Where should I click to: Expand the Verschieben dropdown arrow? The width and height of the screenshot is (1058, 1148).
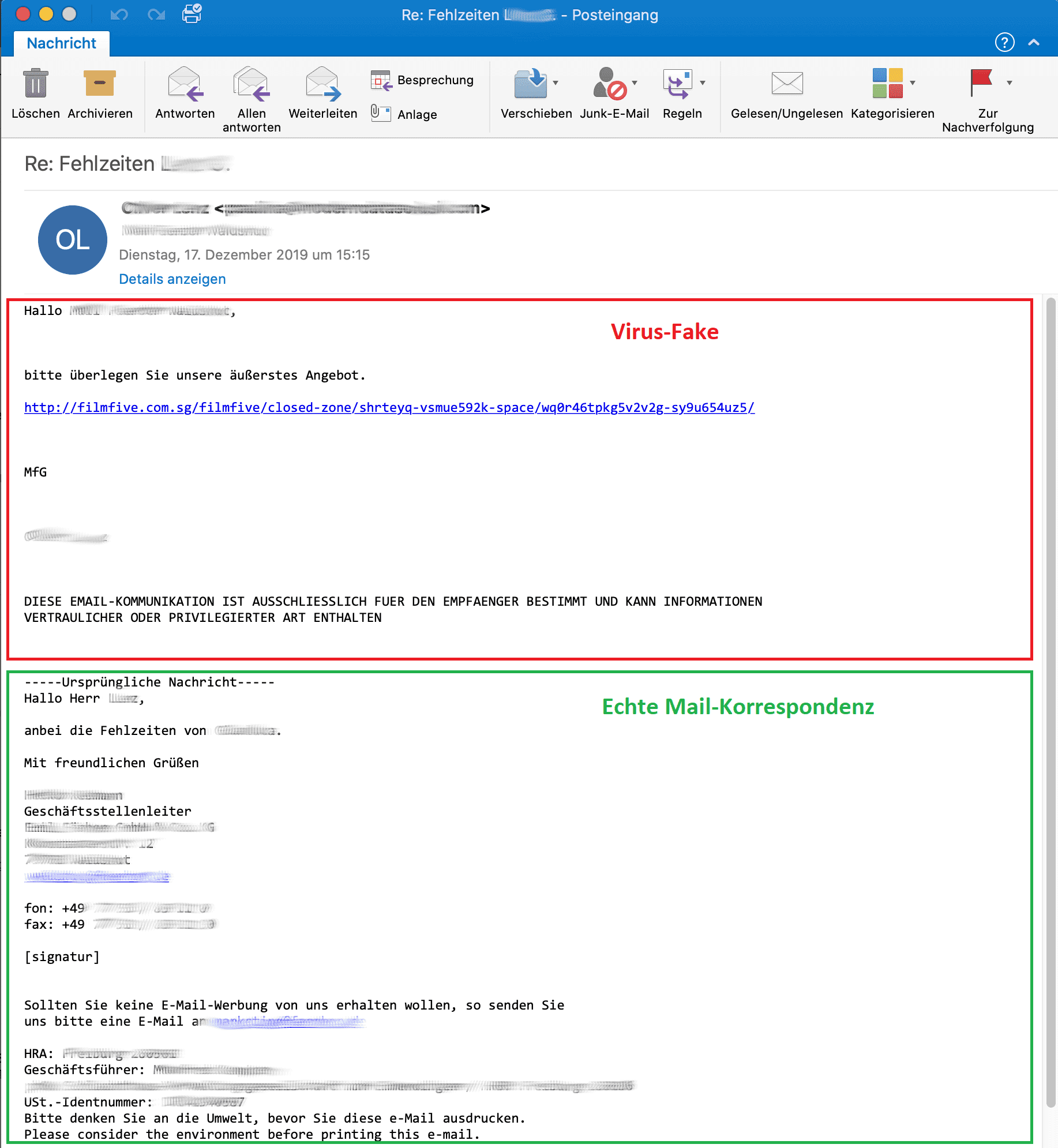point(556,83)
